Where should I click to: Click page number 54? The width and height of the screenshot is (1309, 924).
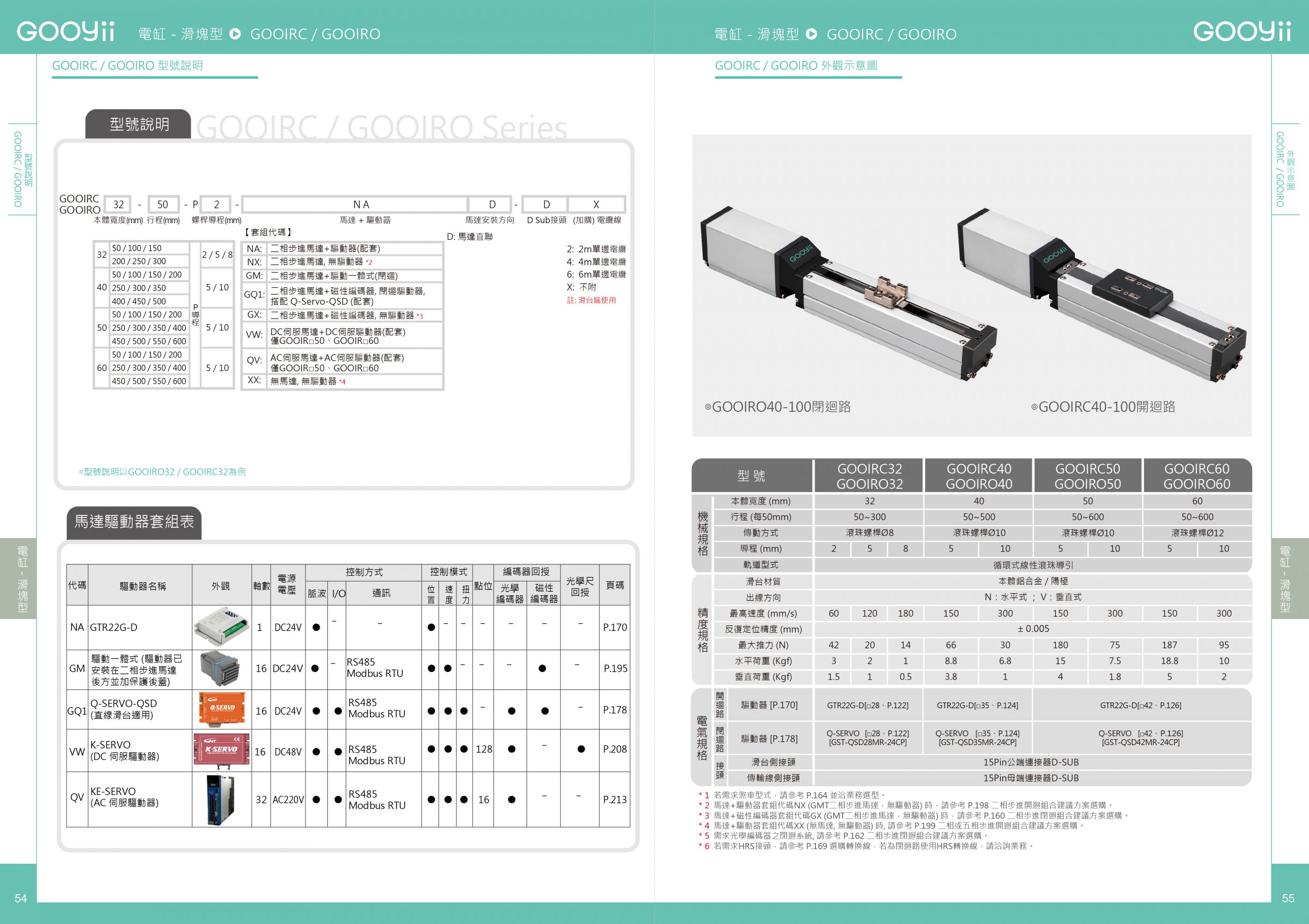coord(21,898)
